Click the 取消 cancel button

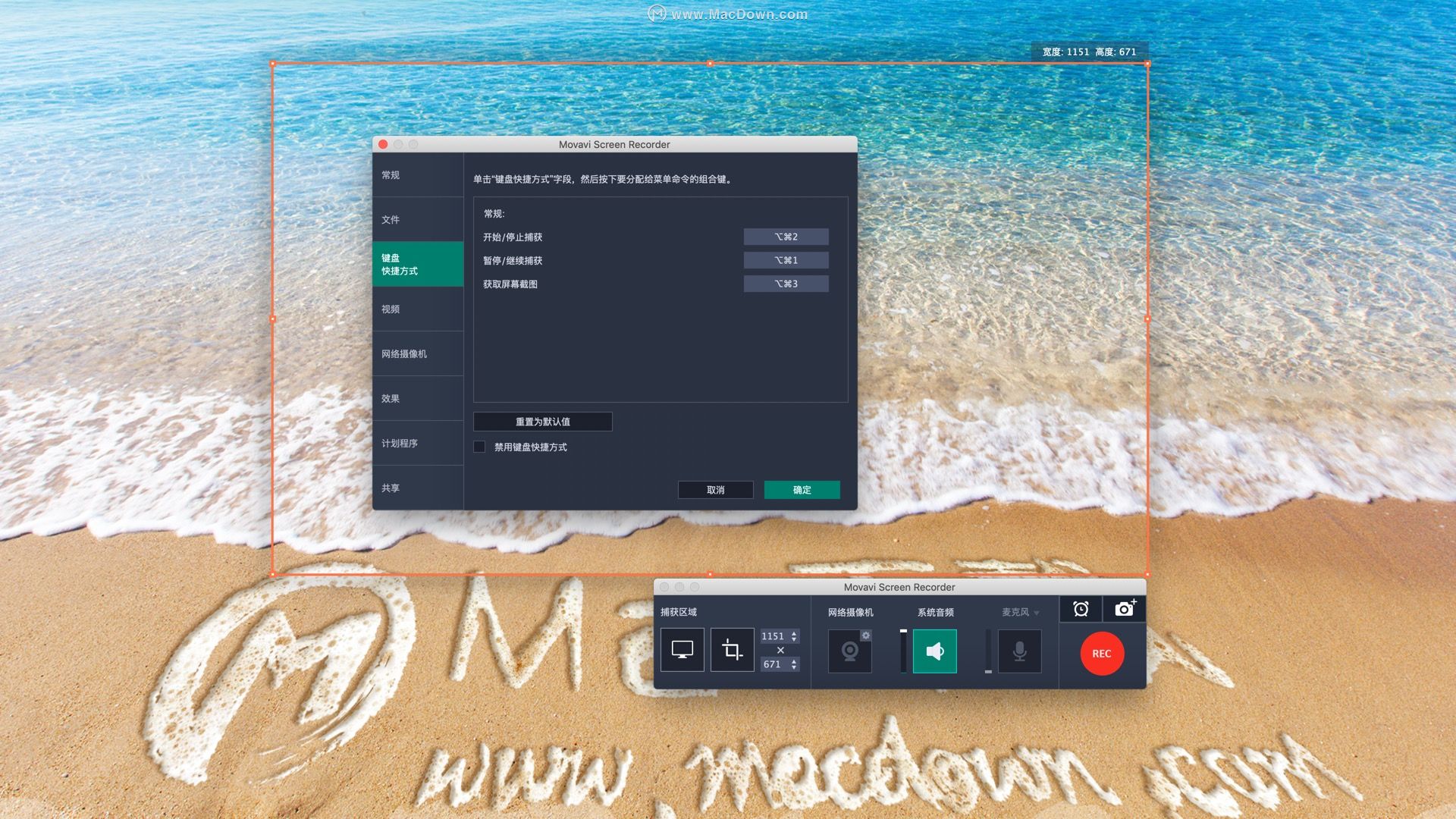click(x=715, y=490)
